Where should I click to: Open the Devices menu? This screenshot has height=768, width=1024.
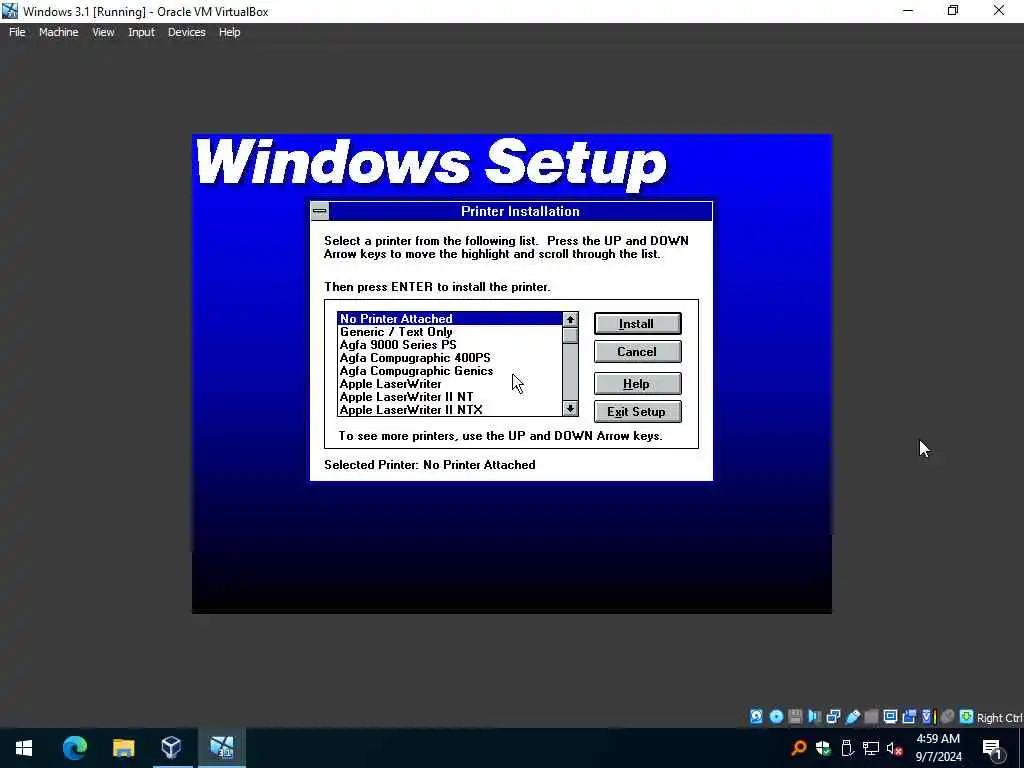coord(186,32)
